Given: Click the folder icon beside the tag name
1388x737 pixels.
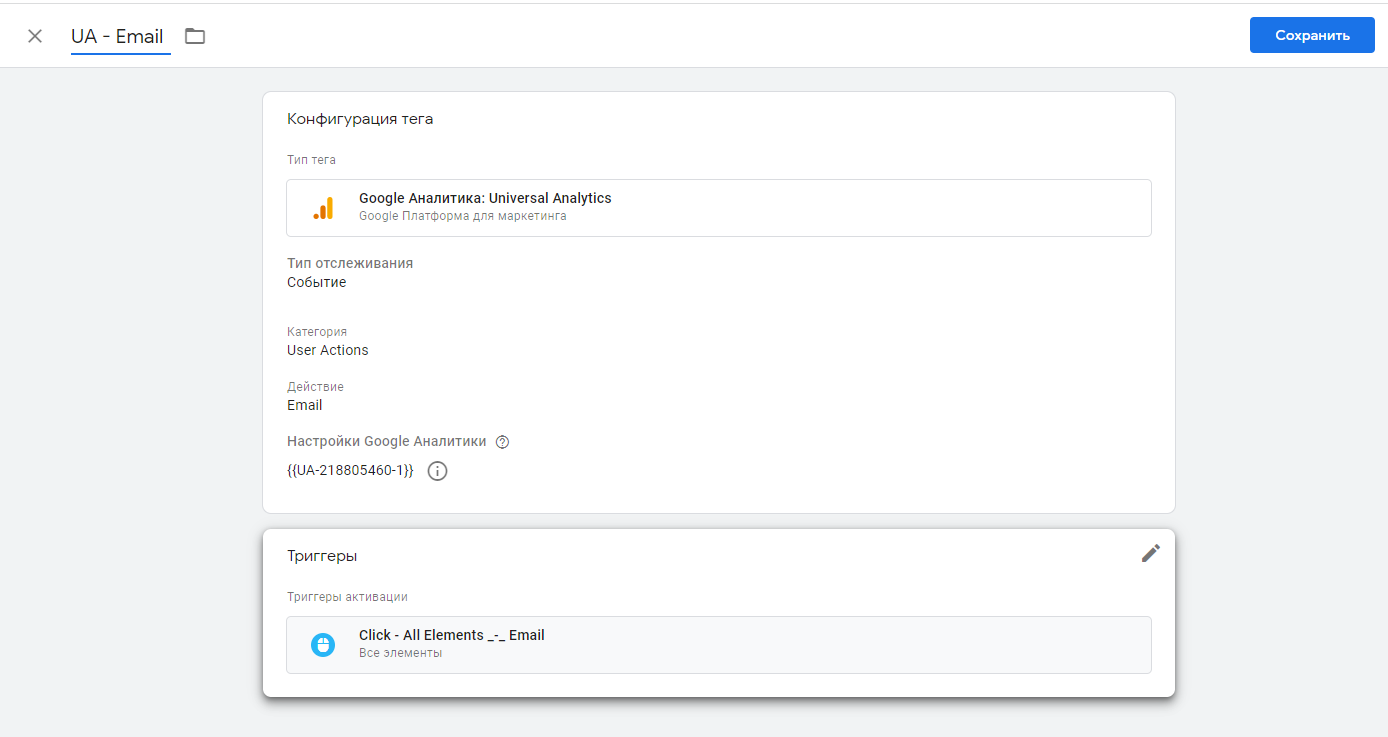Looking at the screenshot, I should click(x=195, y=36).
